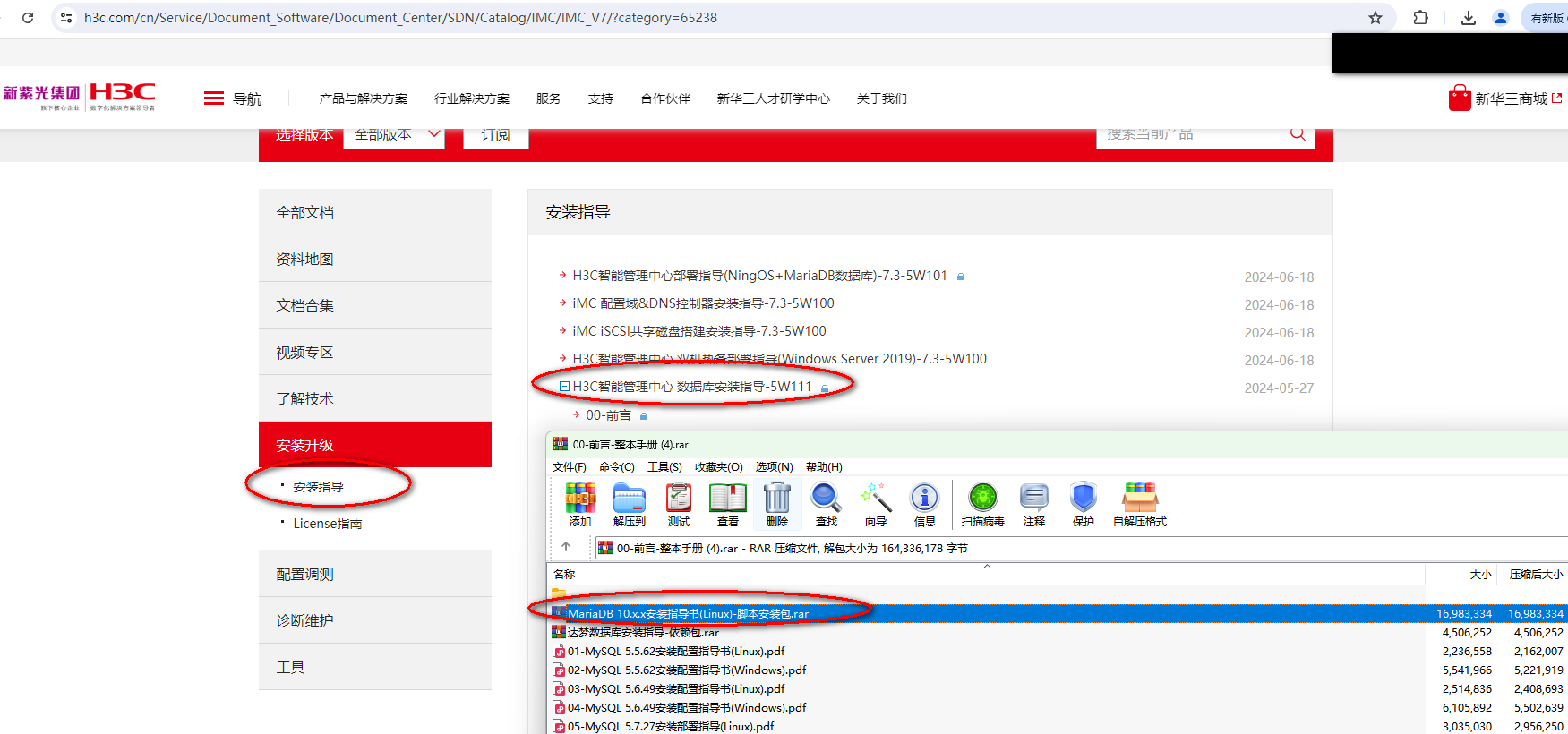This screenshot has width=1568, height=734.
Task: Collapse the H3C智能管理中心 数据库安装指导-5W111 entry
Action: pos(564,387)
